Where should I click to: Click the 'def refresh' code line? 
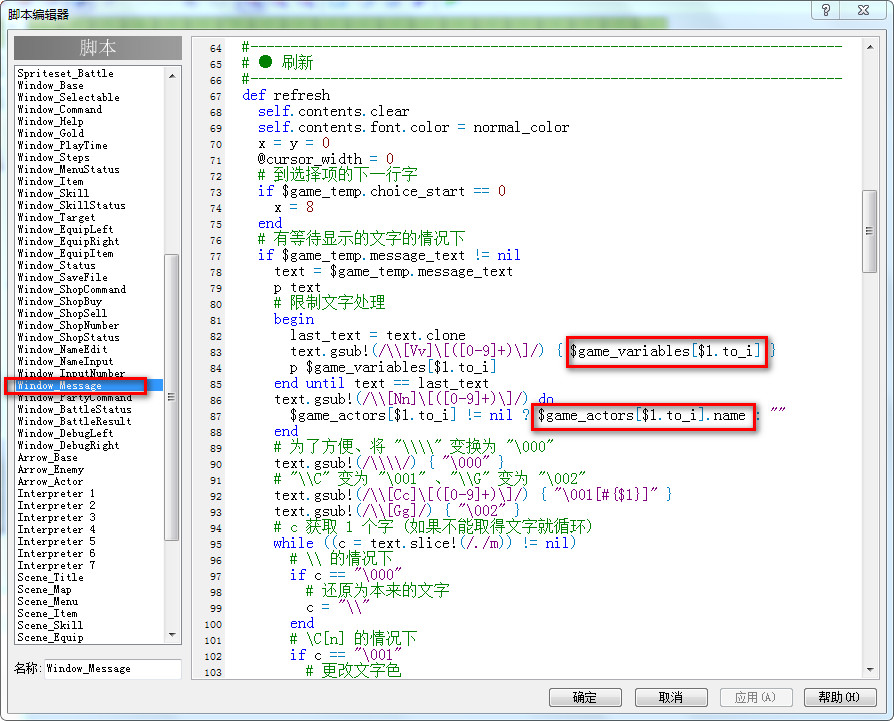click(286, 95)
